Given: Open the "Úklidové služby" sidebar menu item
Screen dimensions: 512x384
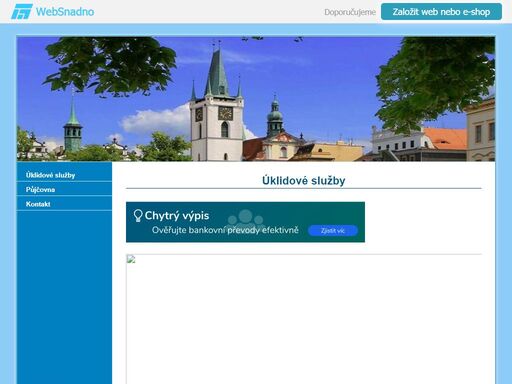Looking at the screenshot, I should [x=64, y=175].
